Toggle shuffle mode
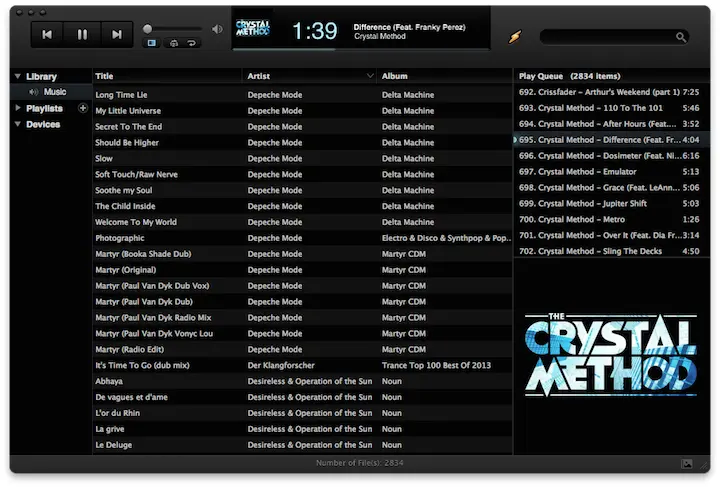Image resolution: width=720 pixels, height=487 pixels. 174,43
